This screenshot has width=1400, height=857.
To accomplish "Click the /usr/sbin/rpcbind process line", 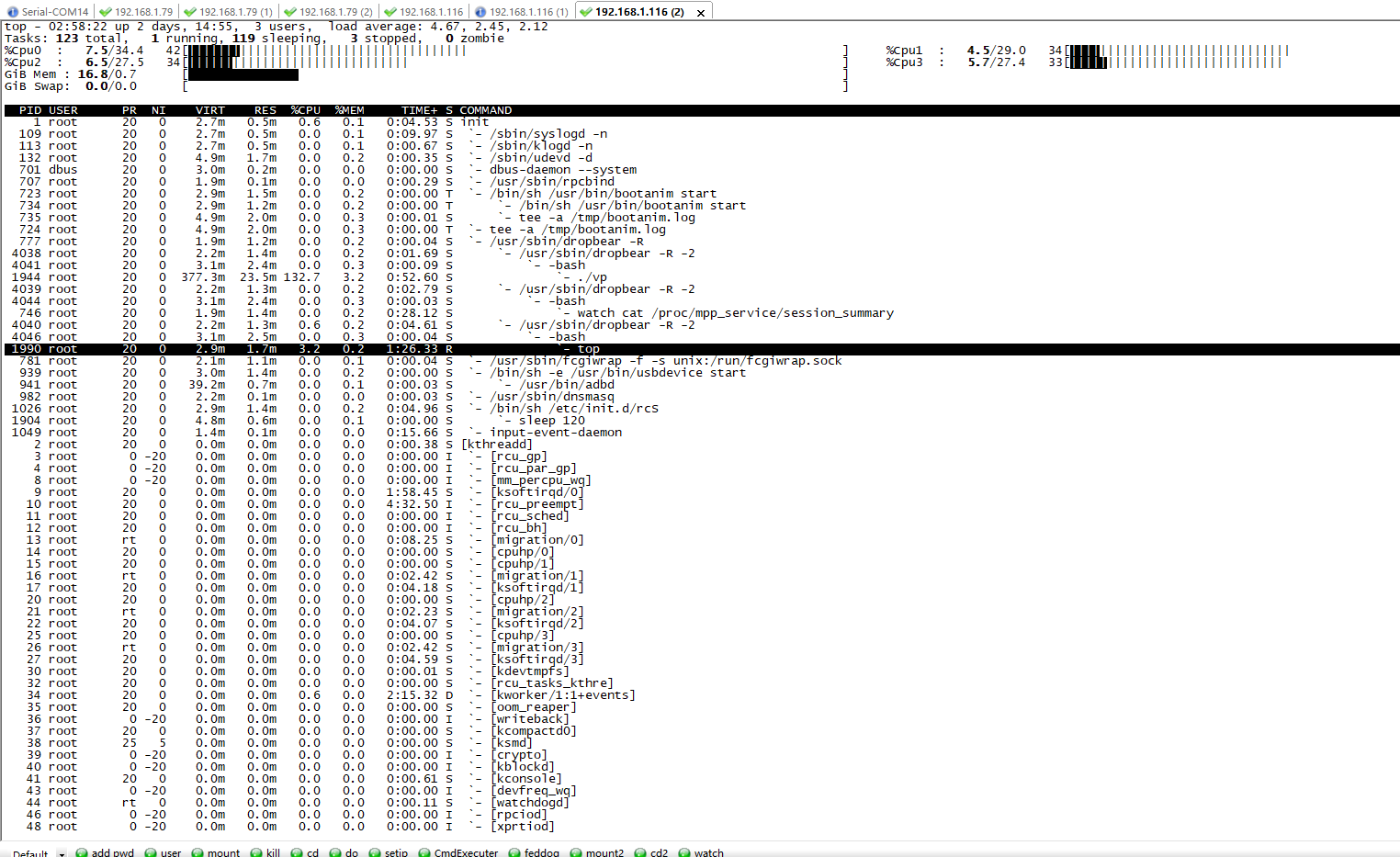I will [702, 182].
